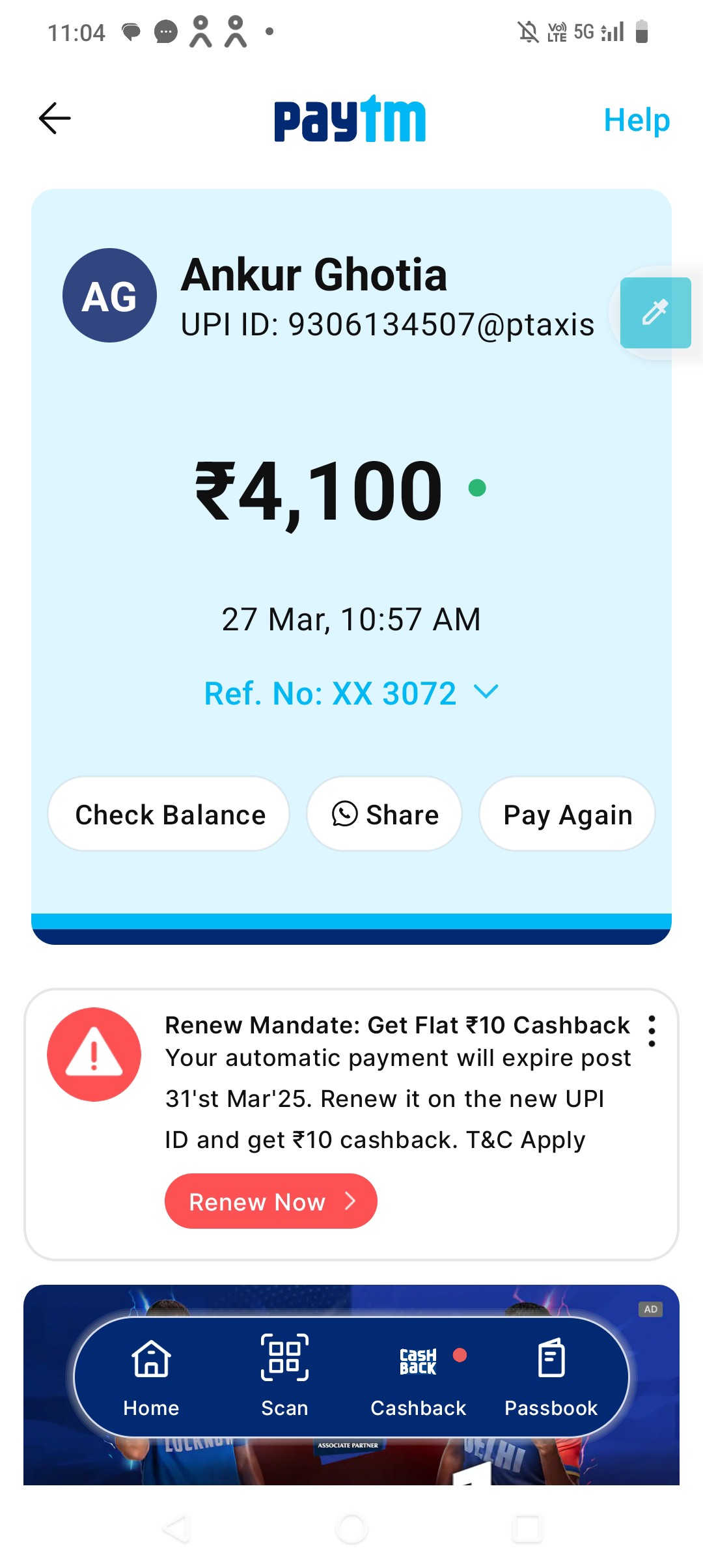Tap the Ref. No: XX 3072 text

pyautogui.click(x=330, y=693)
